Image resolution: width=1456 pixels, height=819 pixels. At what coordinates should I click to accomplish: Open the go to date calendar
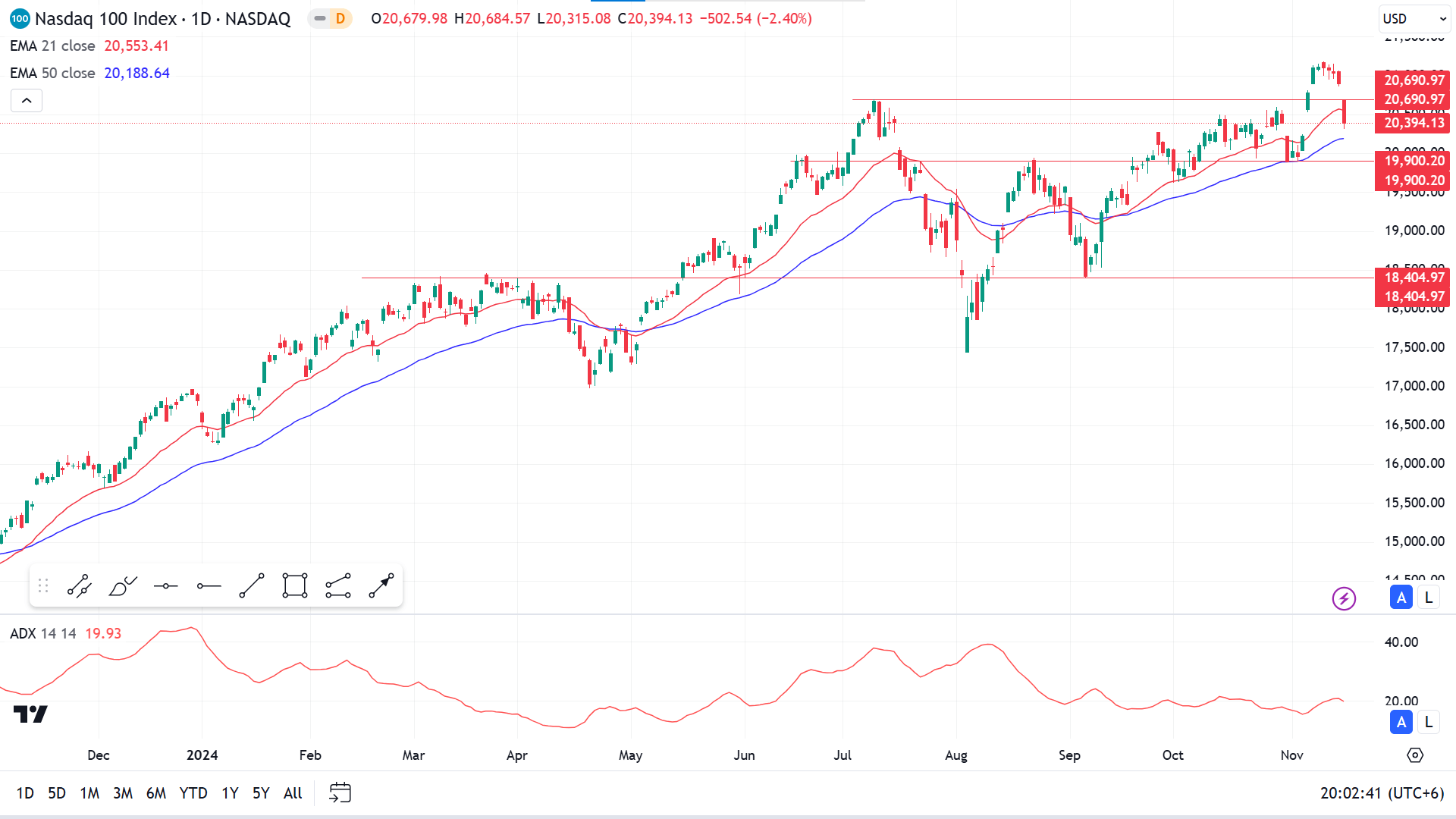click(x=340, y=792)
